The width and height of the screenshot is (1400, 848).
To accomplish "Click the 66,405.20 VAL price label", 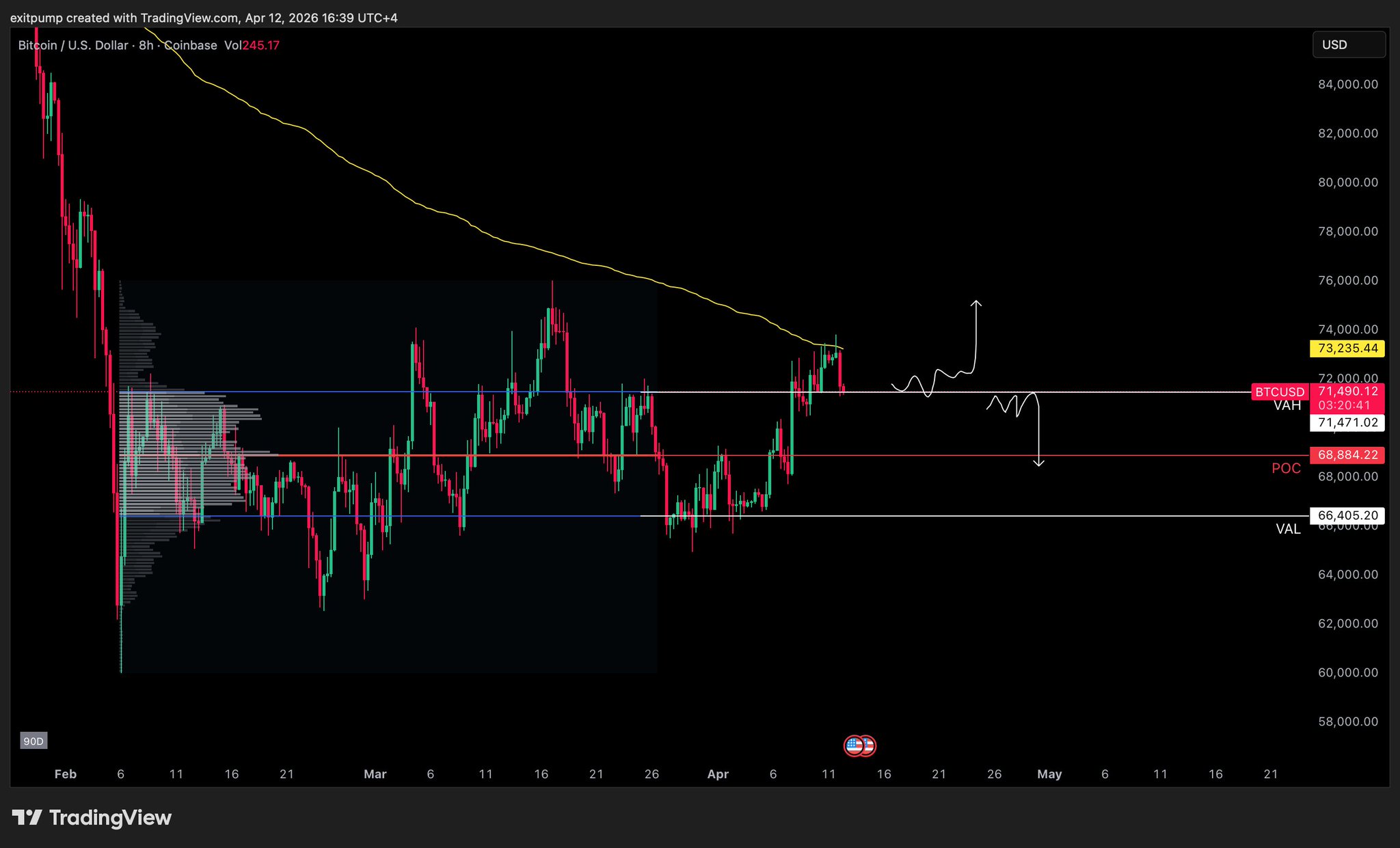I will pos(1347,516).
